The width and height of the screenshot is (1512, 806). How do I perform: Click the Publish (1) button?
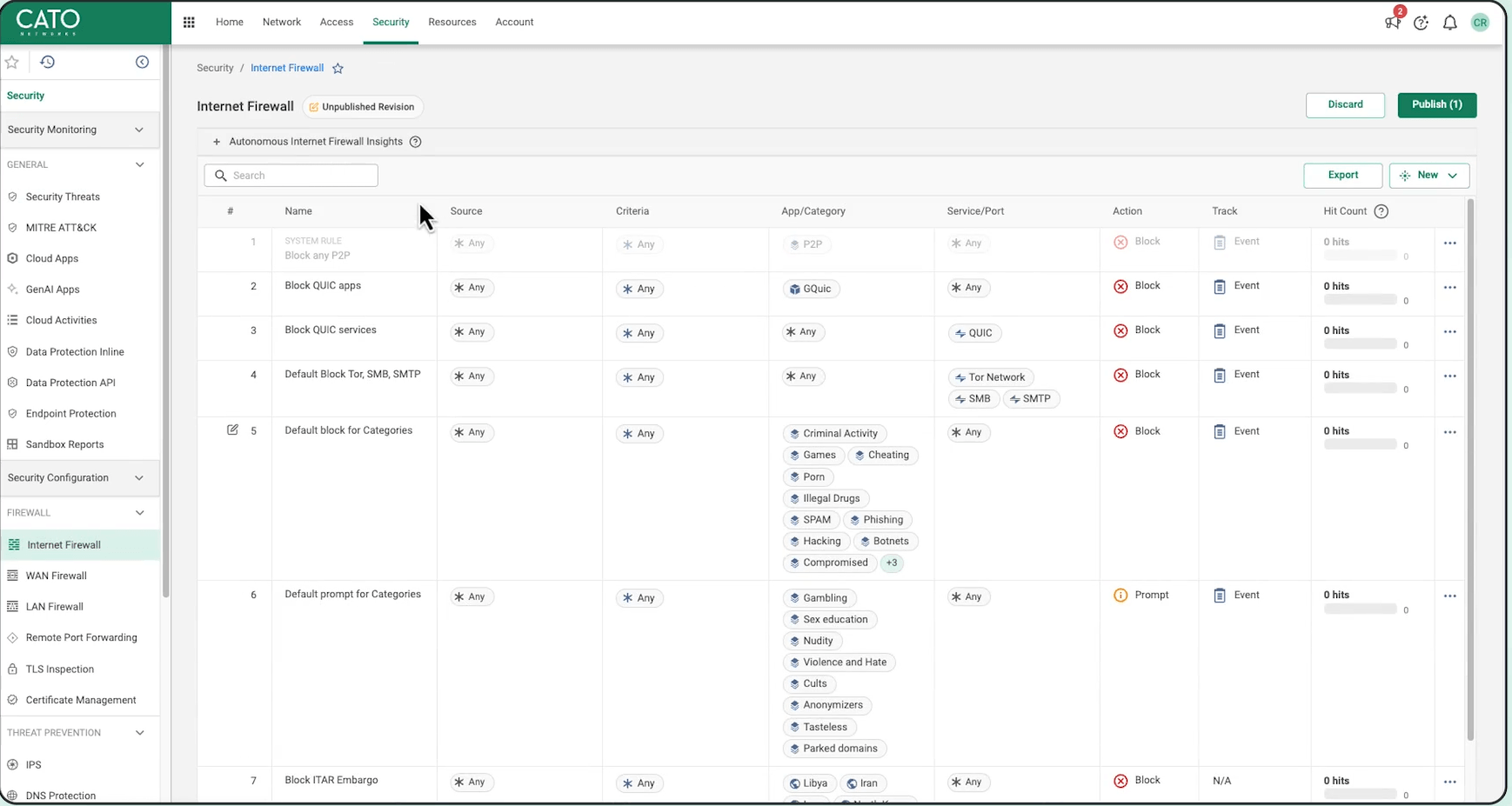1436,105
